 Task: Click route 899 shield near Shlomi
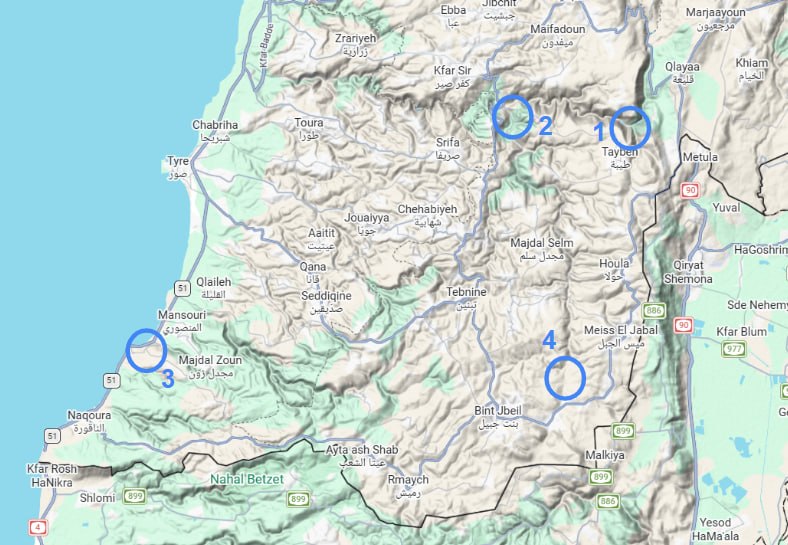click(x=135, y=497)
